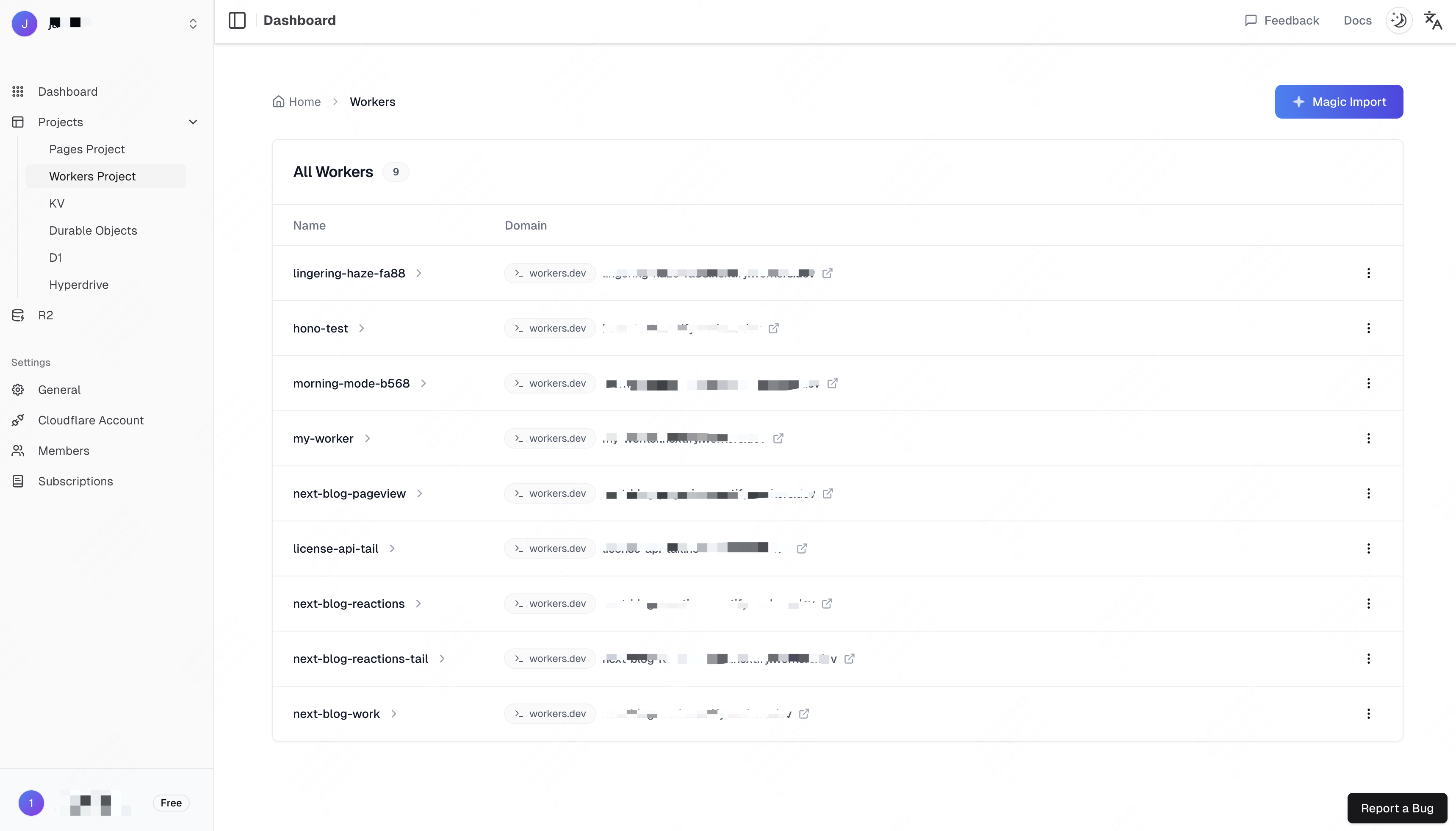Click the Members section in sidebar
Image resolution: width=1456 pixels, height=831 pixels.
(63, 450)
